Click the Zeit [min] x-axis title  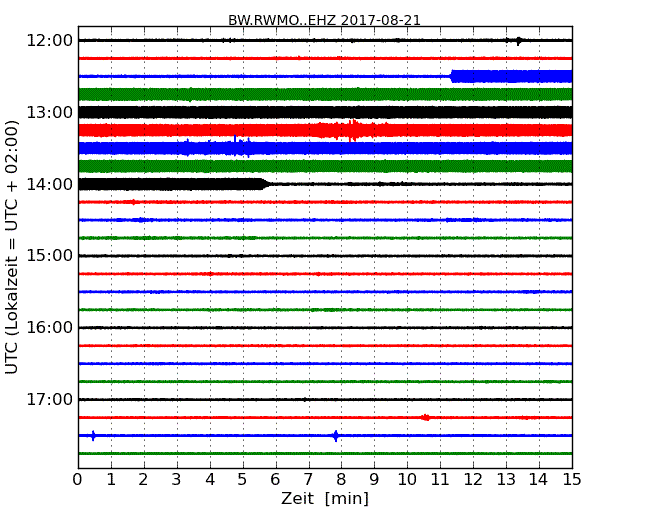point(325,498)
